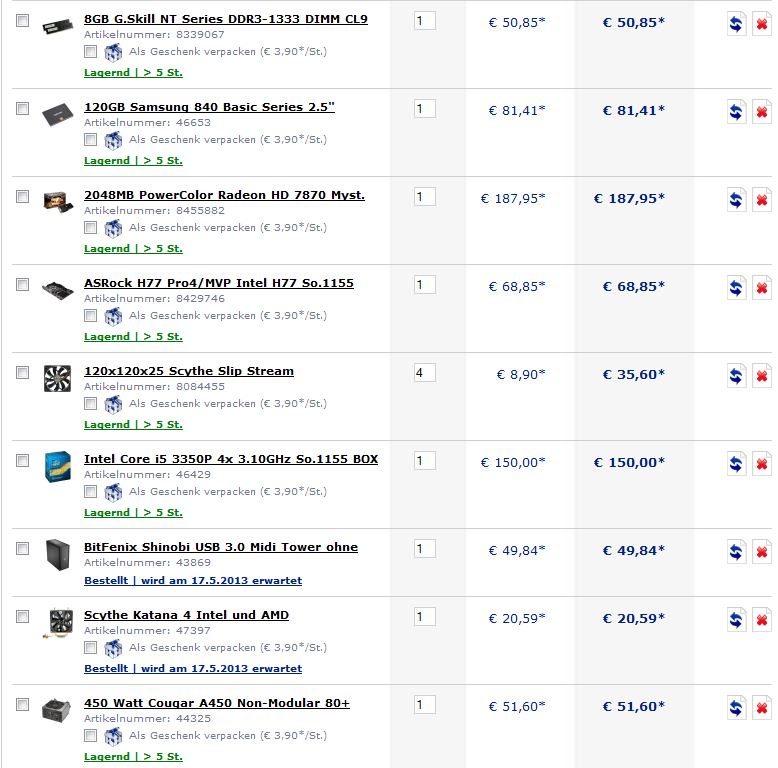Select row checkbox for BitFenix Shinobi
Viewport: 778px width, 768px height.
pyautogui.click(x=22, y=548)
